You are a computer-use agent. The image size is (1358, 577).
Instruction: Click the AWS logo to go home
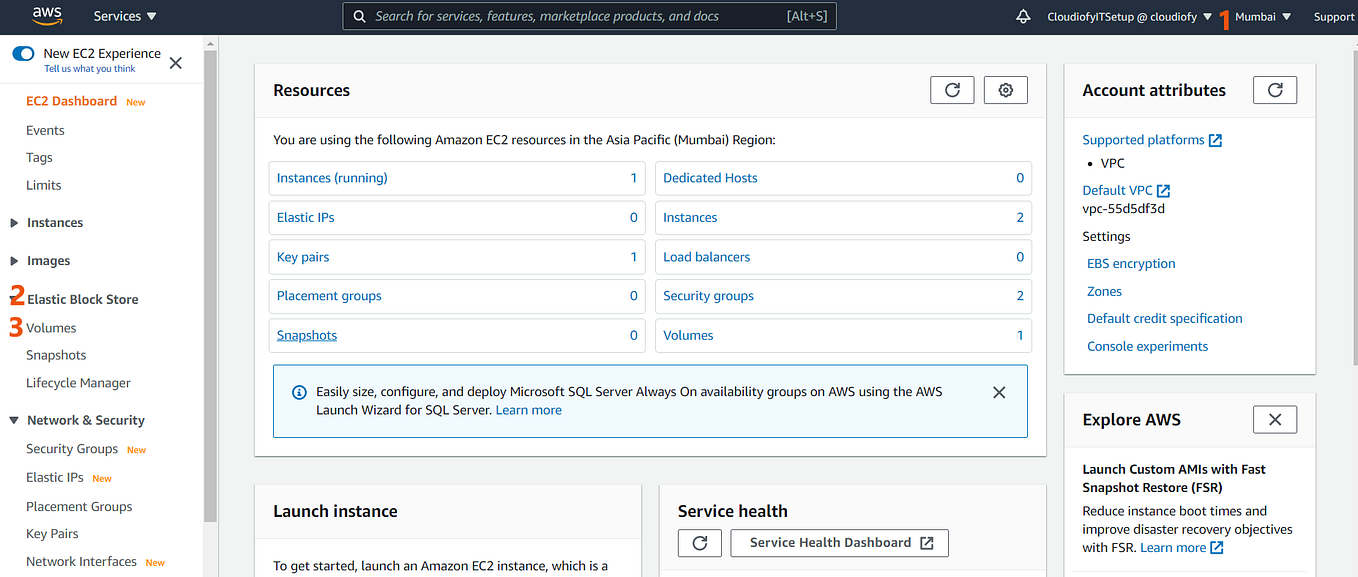pyautogui.click(x=46, y=16)
